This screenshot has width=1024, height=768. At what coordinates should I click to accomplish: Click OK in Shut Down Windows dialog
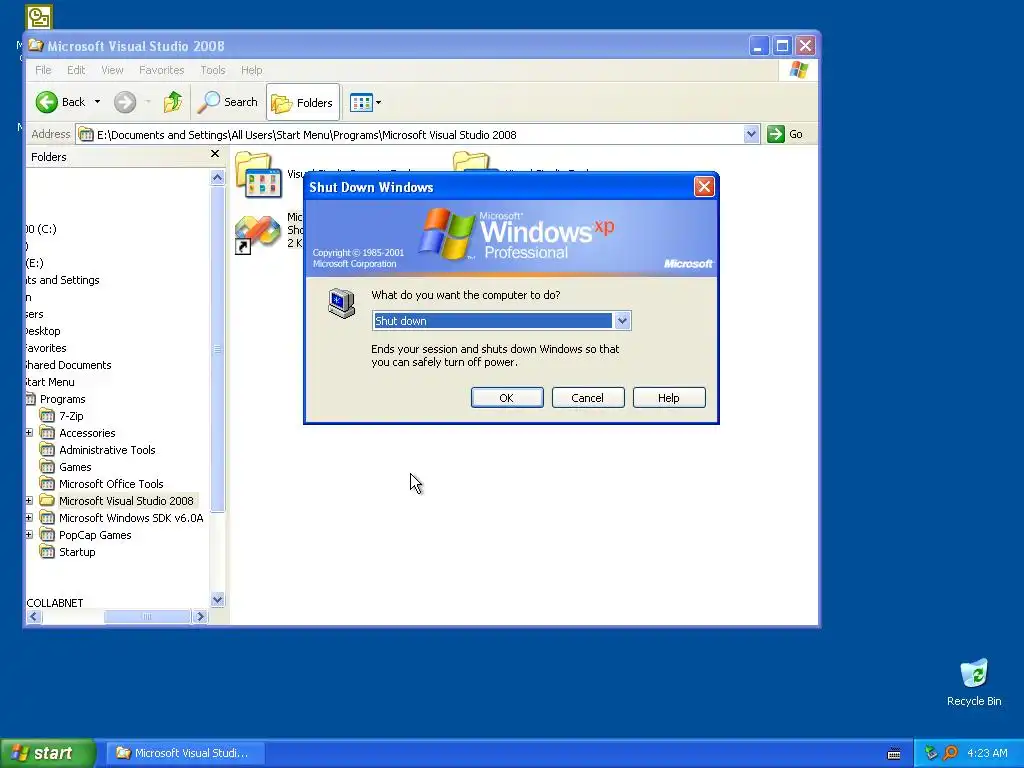tap(507, 398)
